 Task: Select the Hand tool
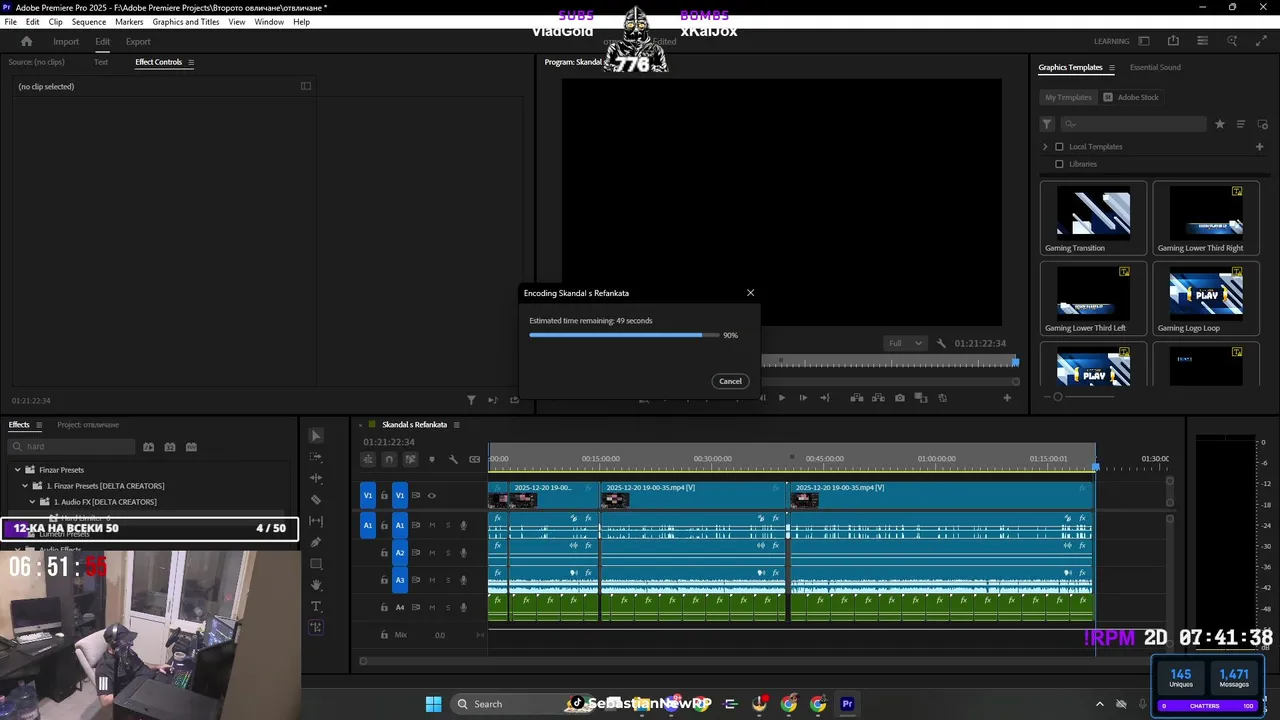pyautogui.click(x=316, y=585)
